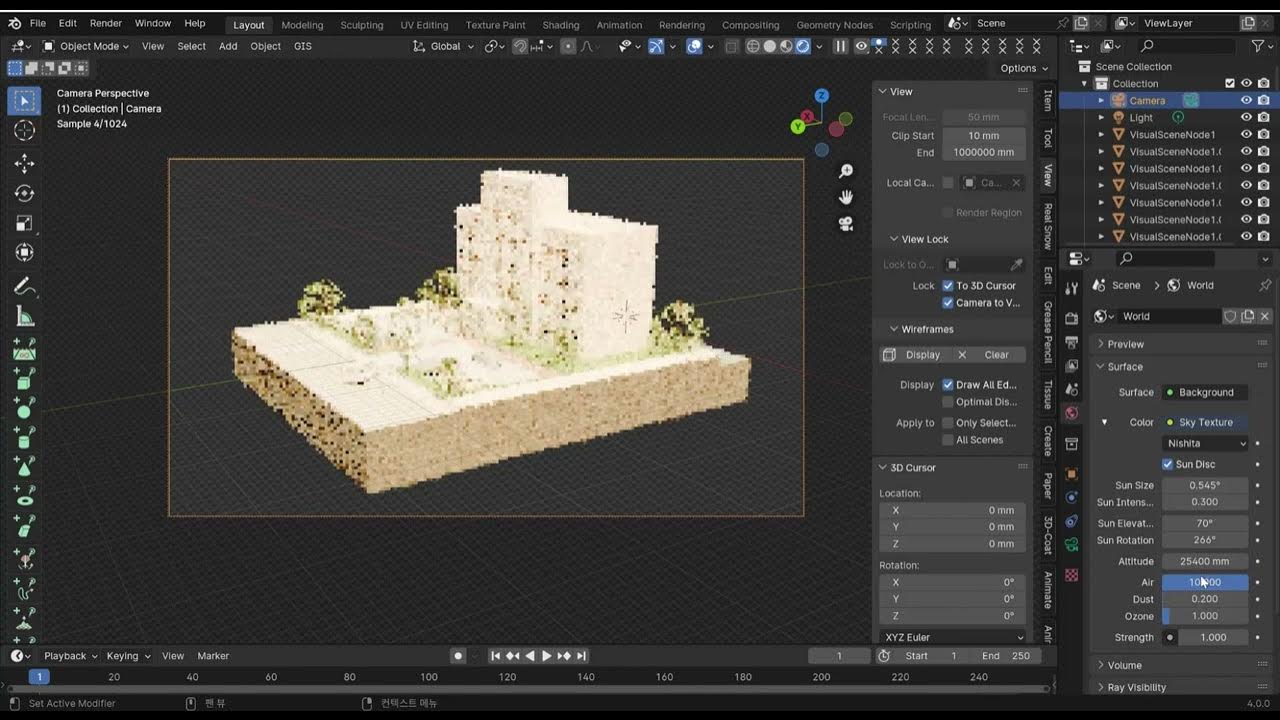
Task: Toggle snapping magnet icon
Action: [520, 46]
